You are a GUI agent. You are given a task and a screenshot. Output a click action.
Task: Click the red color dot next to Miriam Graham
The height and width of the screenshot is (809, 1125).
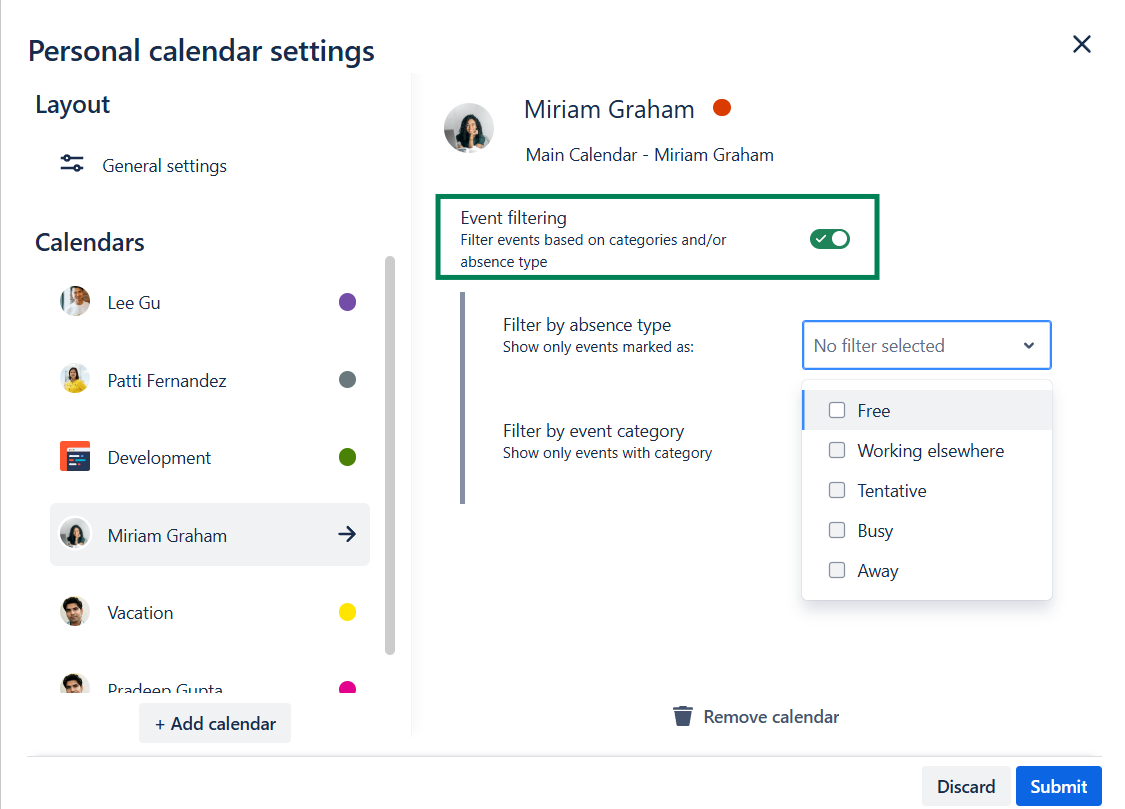pos(722,108)
